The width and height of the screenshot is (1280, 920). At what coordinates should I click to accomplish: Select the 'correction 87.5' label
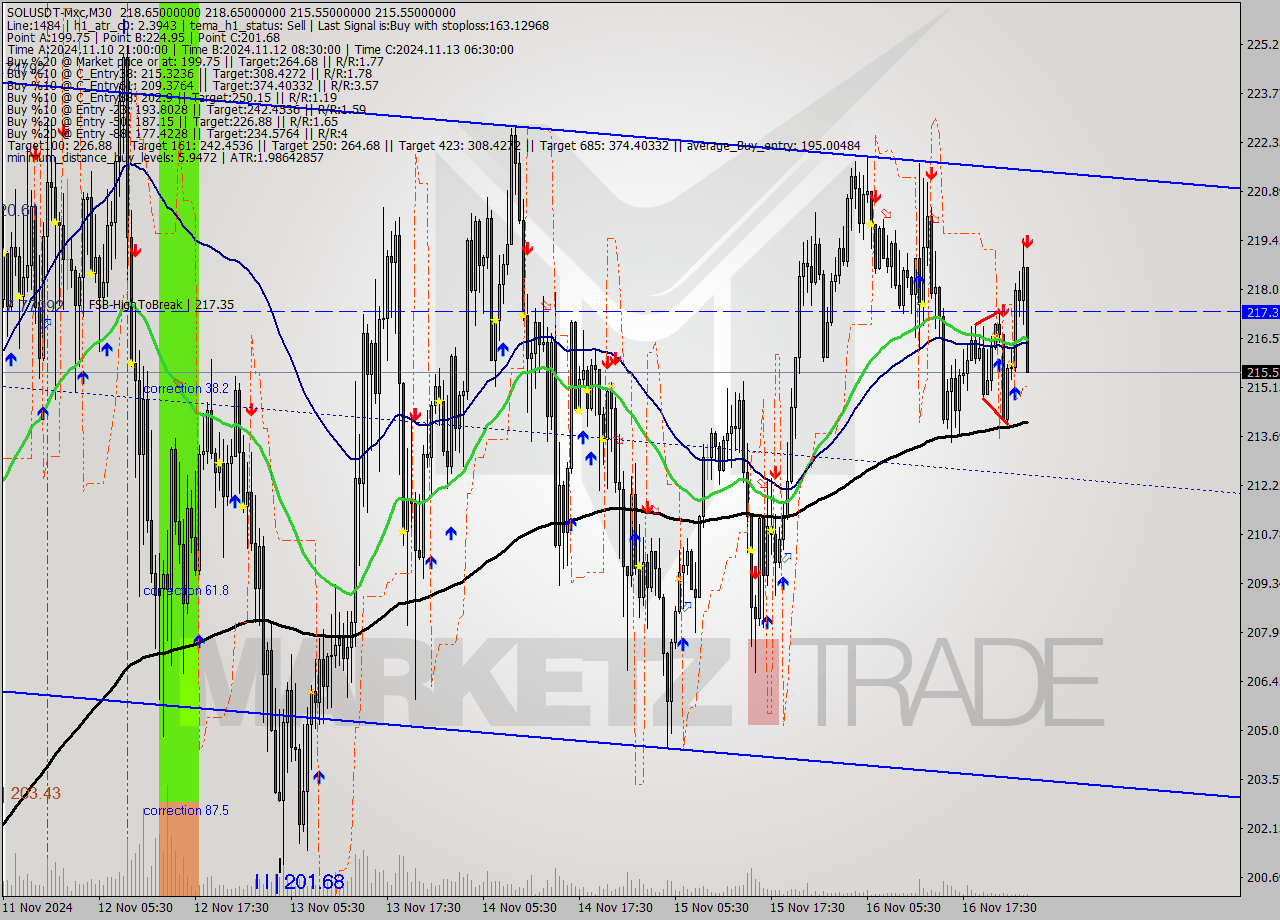point(186,810)
